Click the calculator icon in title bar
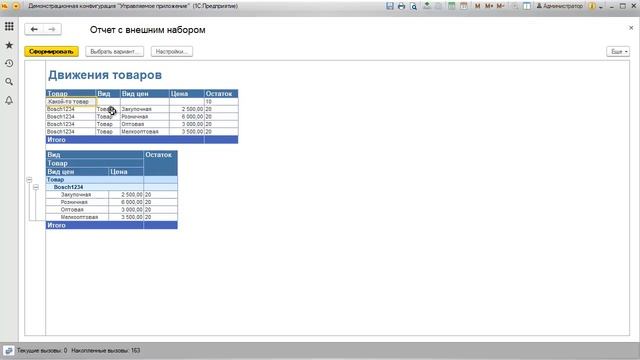 coord(451,6)
